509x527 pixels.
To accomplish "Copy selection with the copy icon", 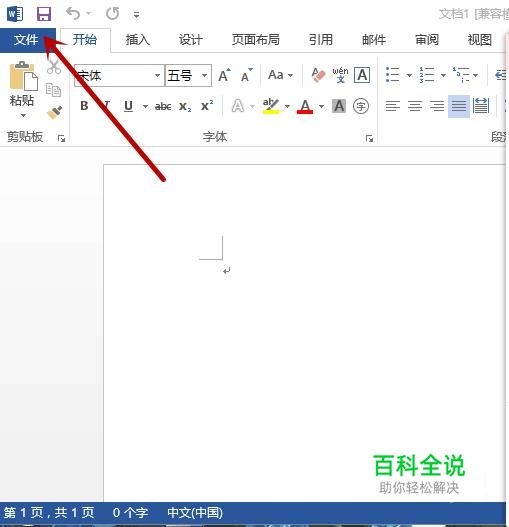I will tap(53, 90).
